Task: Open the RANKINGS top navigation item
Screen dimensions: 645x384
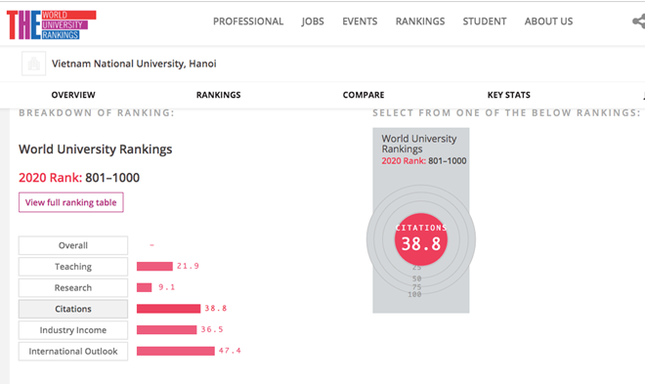Action: click(420, 21)
